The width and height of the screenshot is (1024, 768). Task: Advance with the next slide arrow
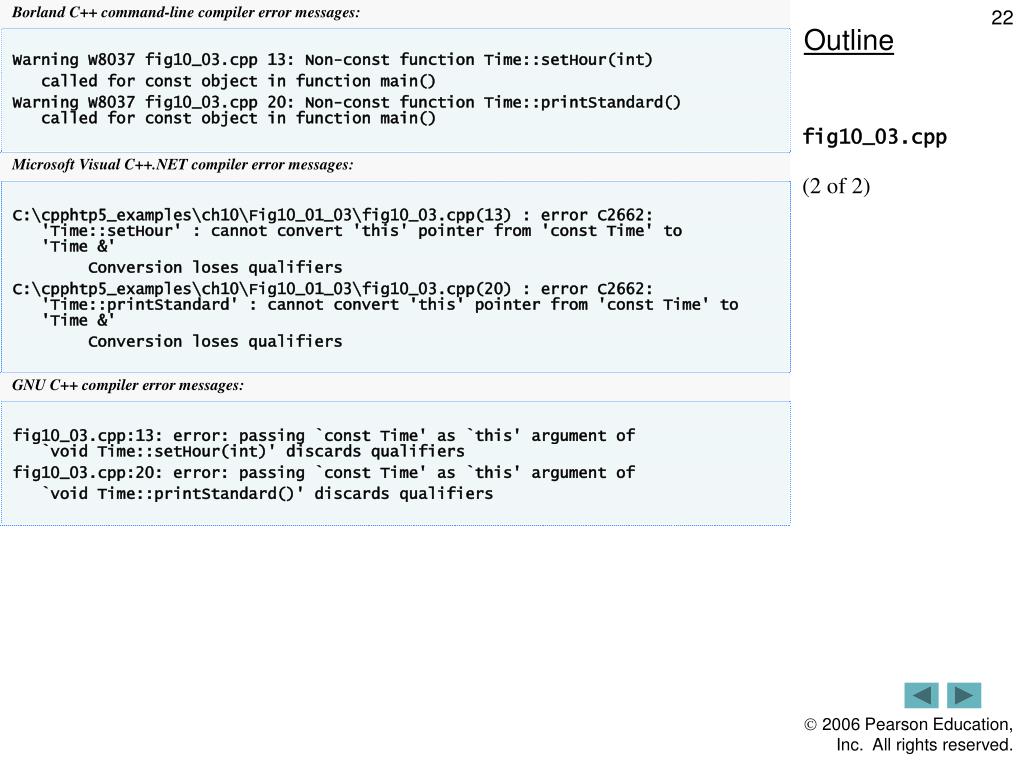964,695
